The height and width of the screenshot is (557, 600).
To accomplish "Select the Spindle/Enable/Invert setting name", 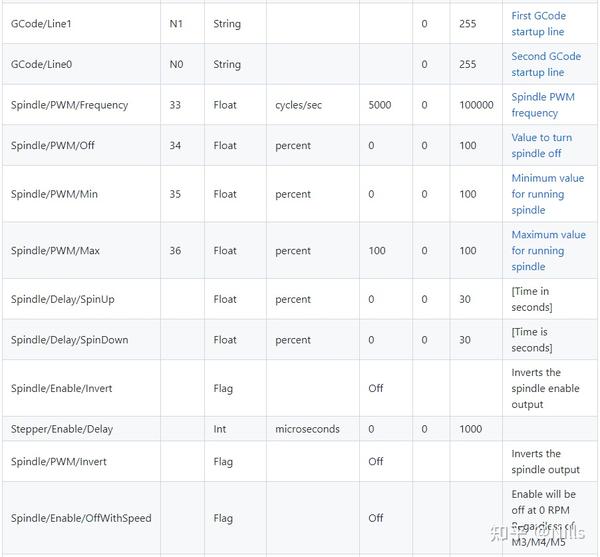I will pyautogui.click(x=65, y=388).
